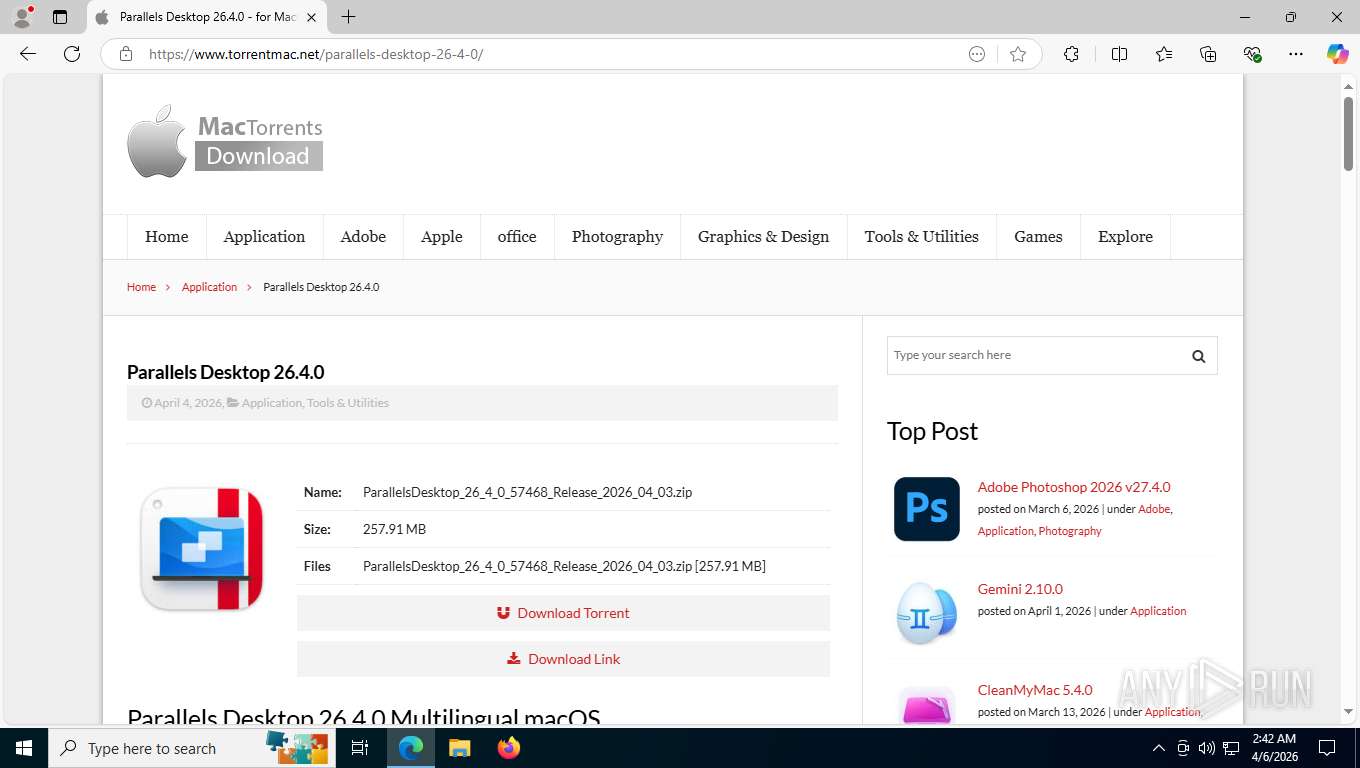Click the page vertical scrollbar thumb

coord(1348,135)
